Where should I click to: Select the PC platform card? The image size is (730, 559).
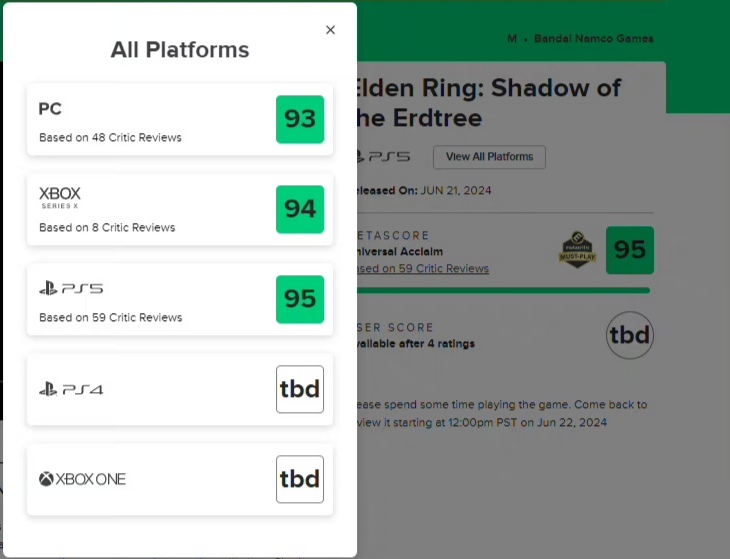[180, 119]
